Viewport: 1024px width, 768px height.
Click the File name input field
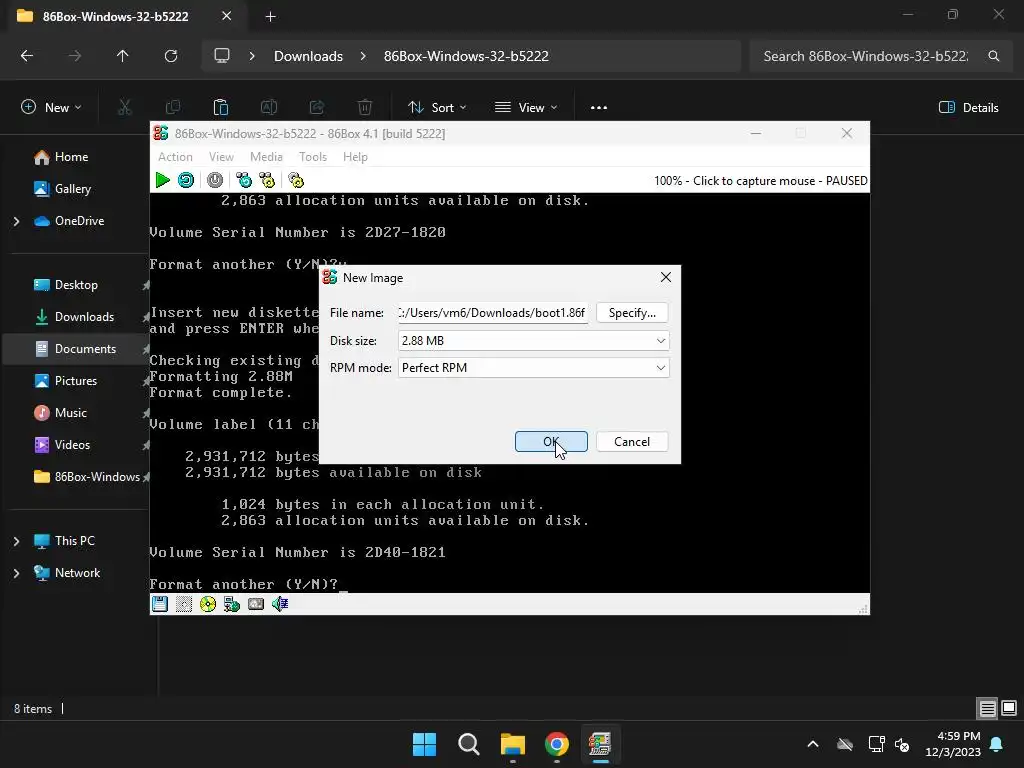pos(493,313)
